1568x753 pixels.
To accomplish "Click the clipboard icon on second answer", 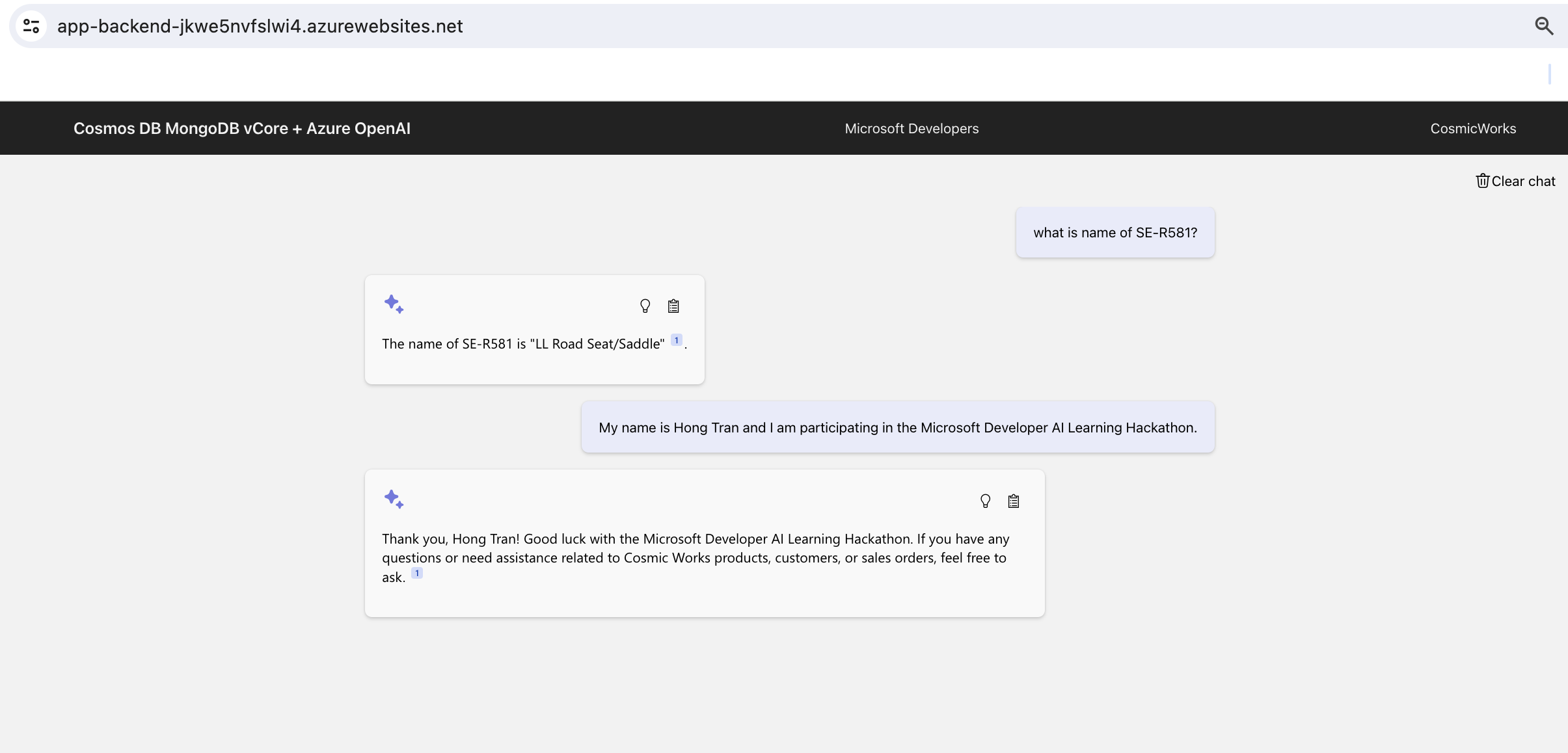I will pyautogui.click(x=1013, y=501).
